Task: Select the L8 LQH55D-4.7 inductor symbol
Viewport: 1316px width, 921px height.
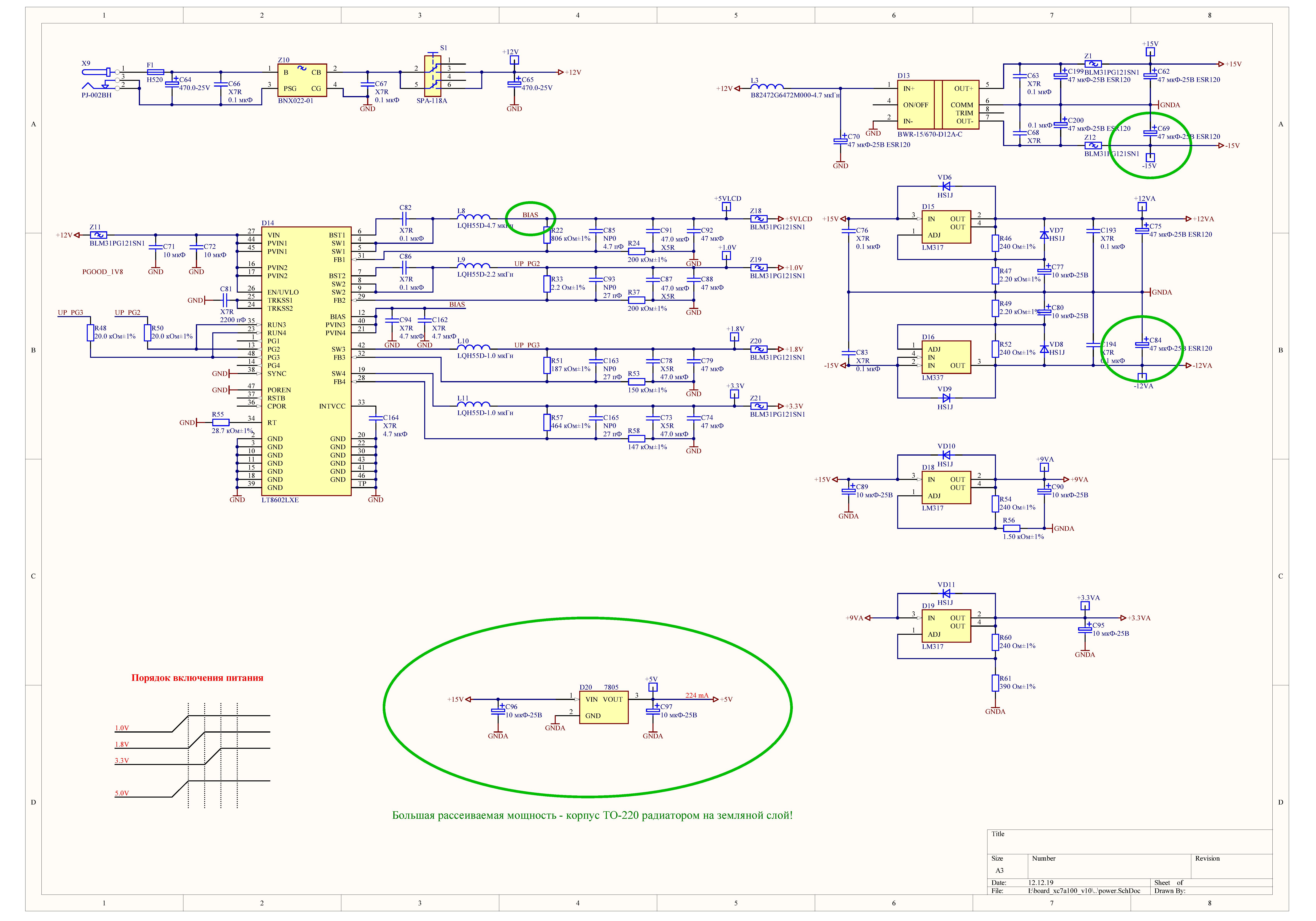Action: [473, 217]
